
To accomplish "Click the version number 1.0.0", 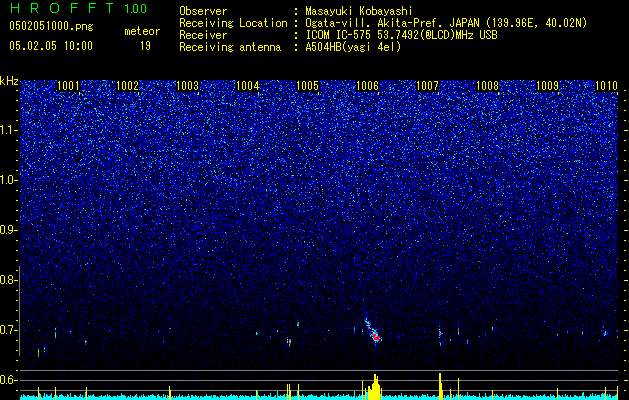I will coord(136,8).
